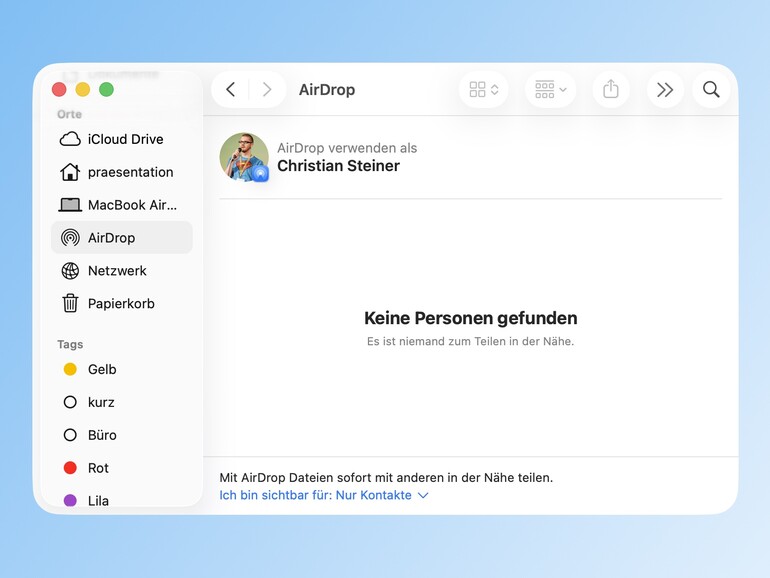This screenshot has width=770, height=578.
Task: Filter by the Gelb tag label
Action: (102, 369)
